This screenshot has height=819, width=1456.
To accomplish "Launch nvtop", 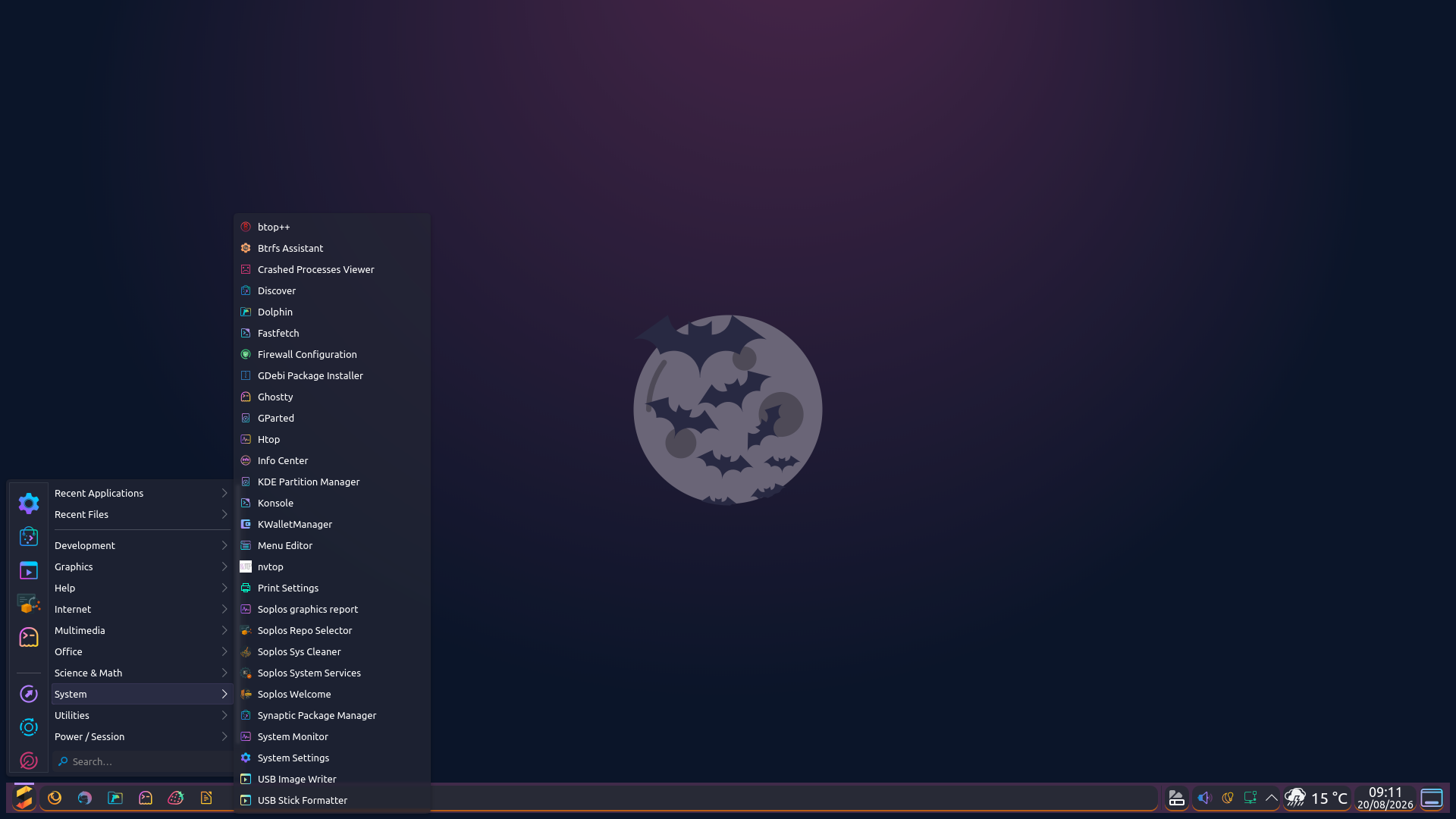I will [x=332, y=566].
